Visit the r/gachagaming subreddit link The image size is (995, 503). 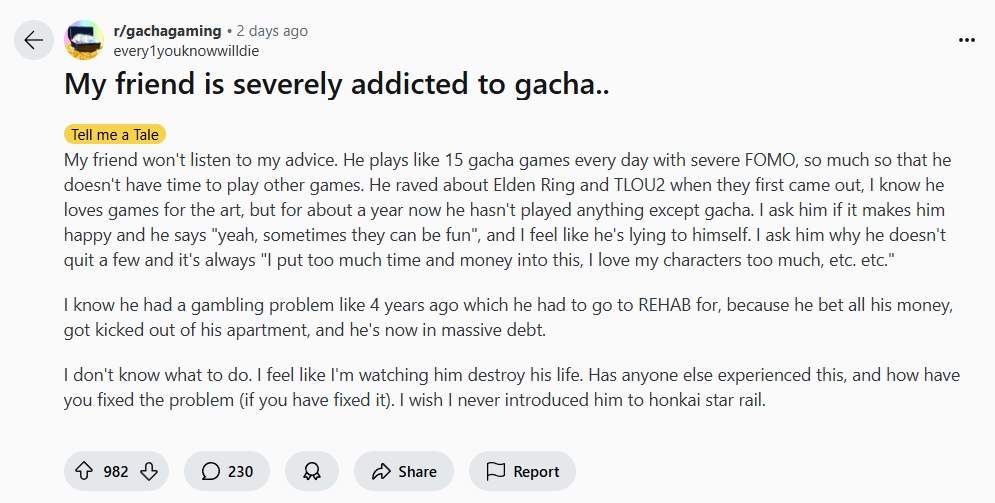167,31
